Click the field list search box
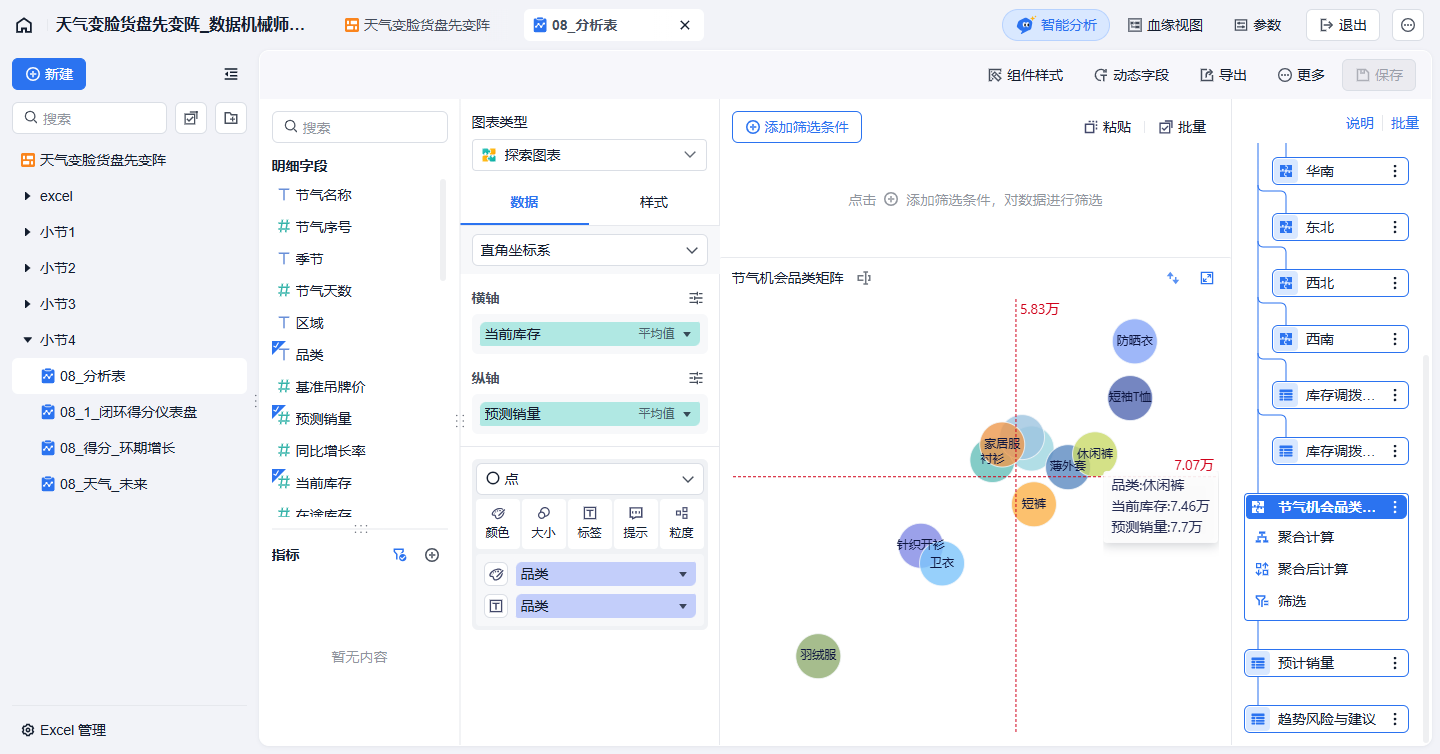The width and height of the screenshot is (1440, 754). 360,127
